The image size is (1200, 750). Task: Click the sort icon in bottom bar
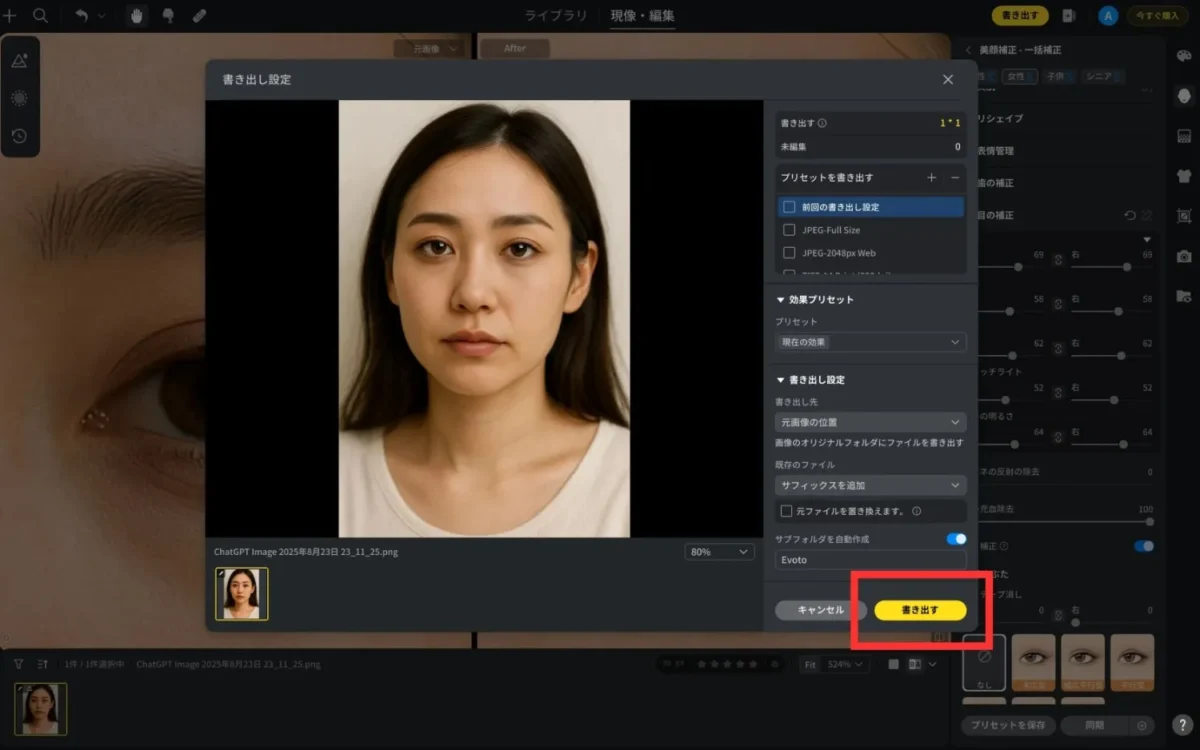click(x=43, y=663)
